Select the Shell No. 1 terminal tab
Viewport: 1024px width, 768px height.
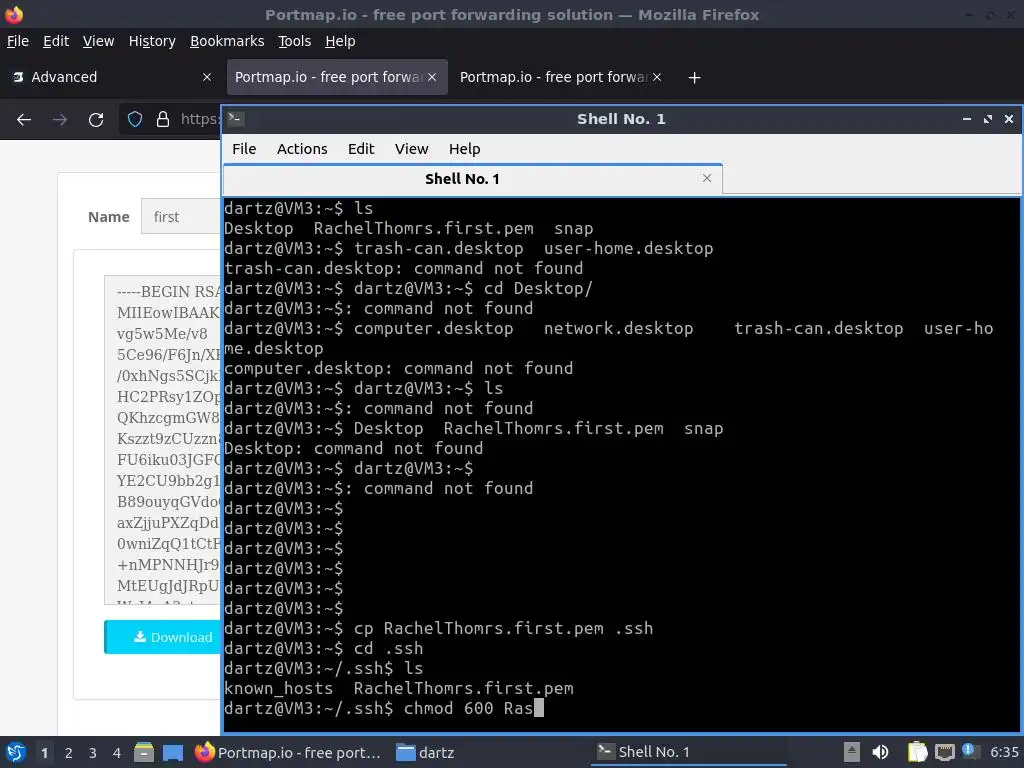pos(473,179)
